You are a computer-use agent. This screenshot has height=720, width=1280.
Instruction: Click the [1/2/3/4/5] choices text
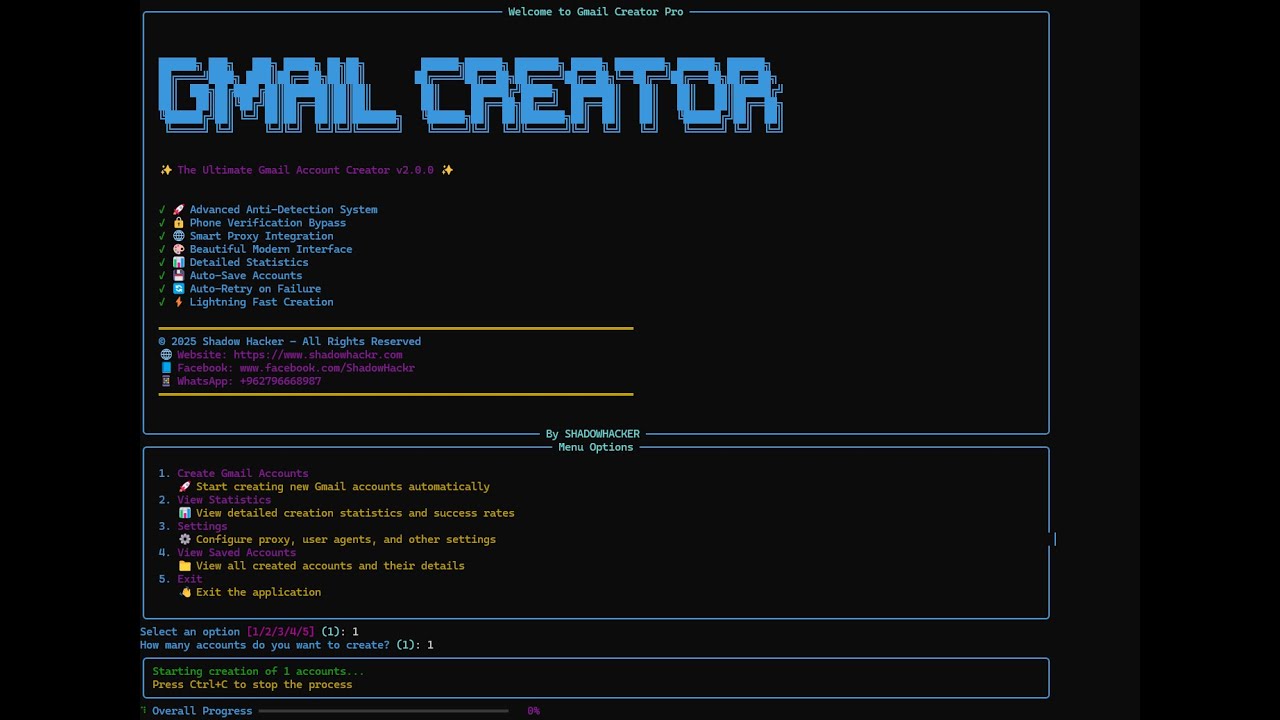[x=280, y=632]
